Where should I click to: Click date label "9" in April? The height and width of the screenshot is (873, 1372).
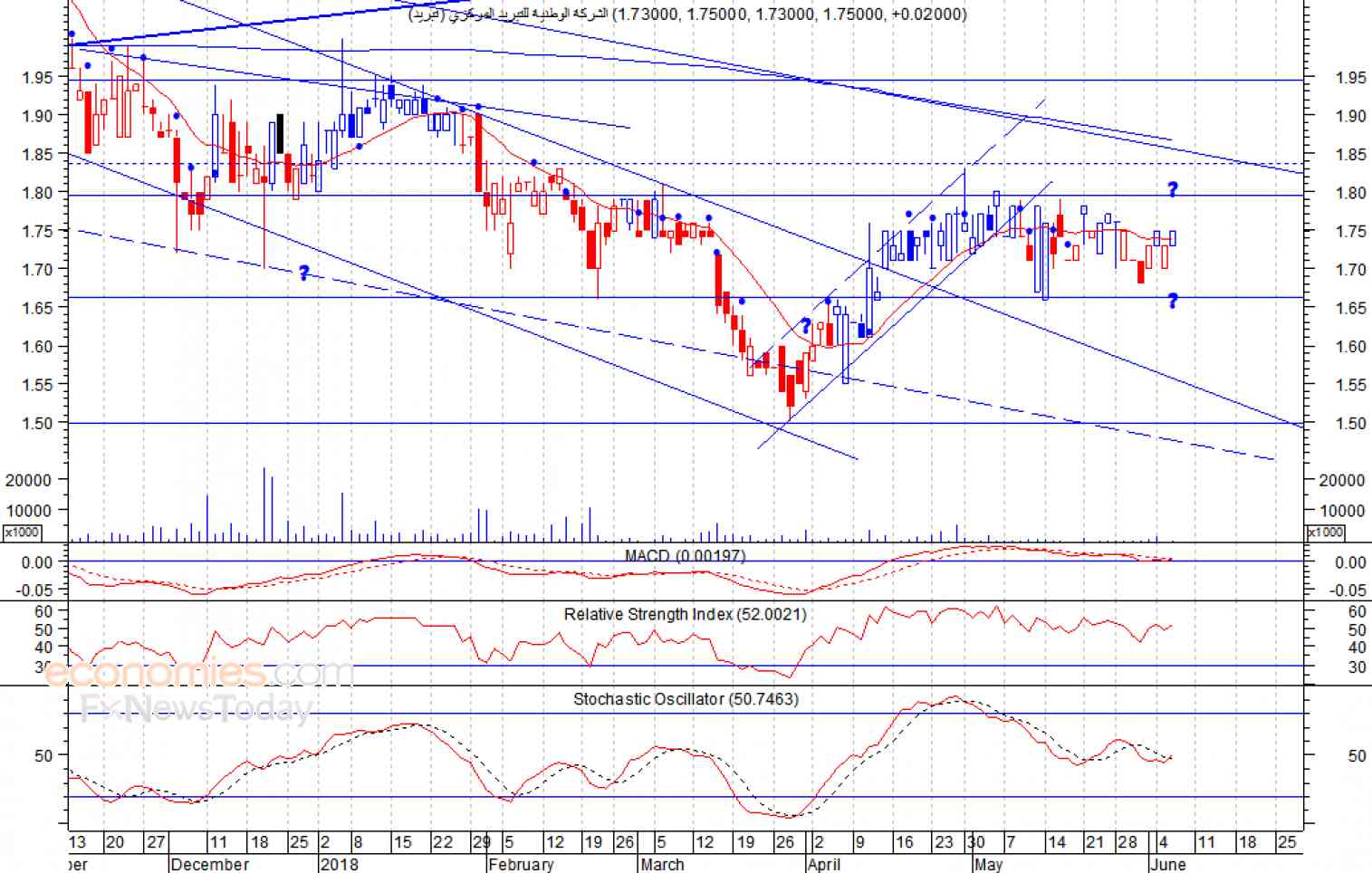tap(859, 842)
